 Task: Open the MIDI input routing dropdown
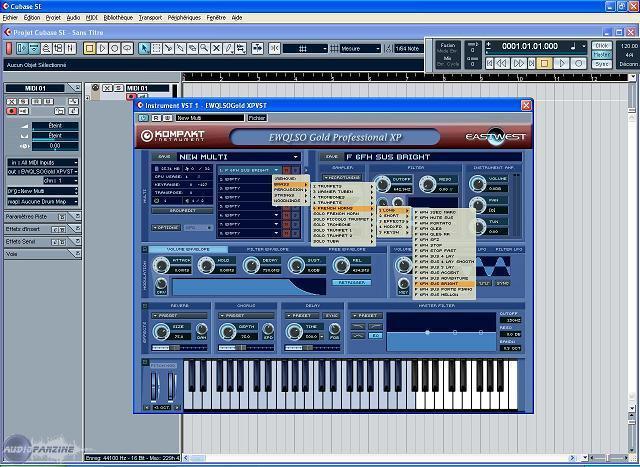pos(42,162)
